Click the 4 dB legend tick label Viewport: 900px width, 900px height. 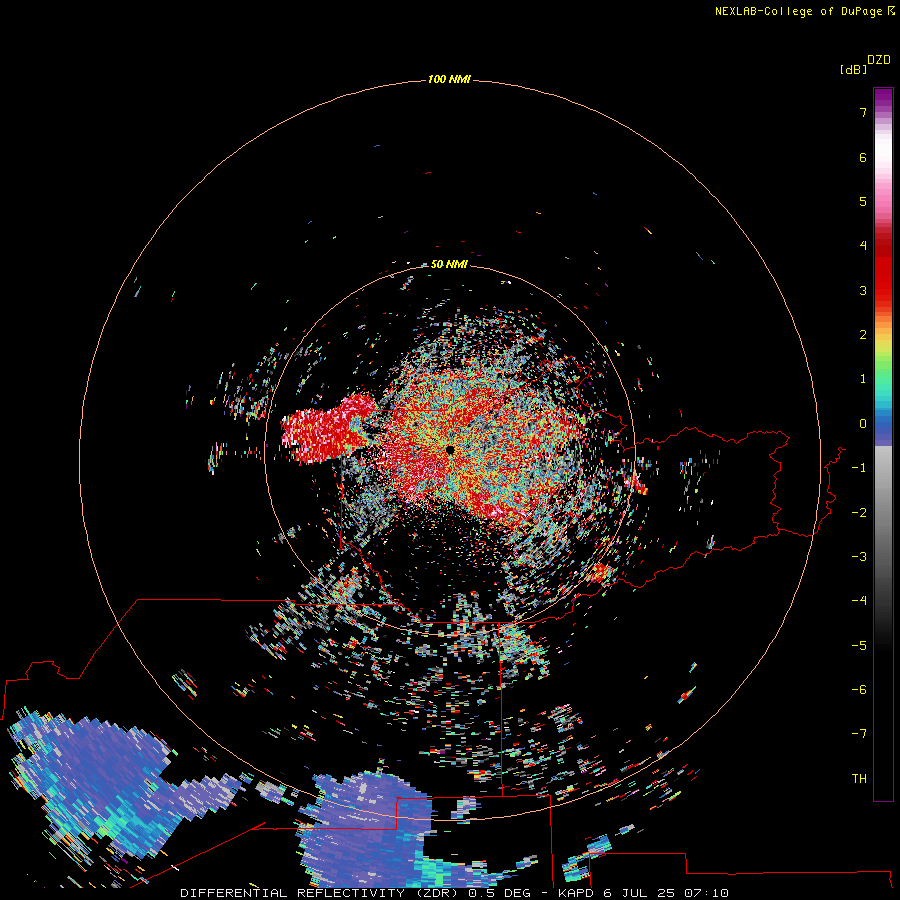(863, 246)
